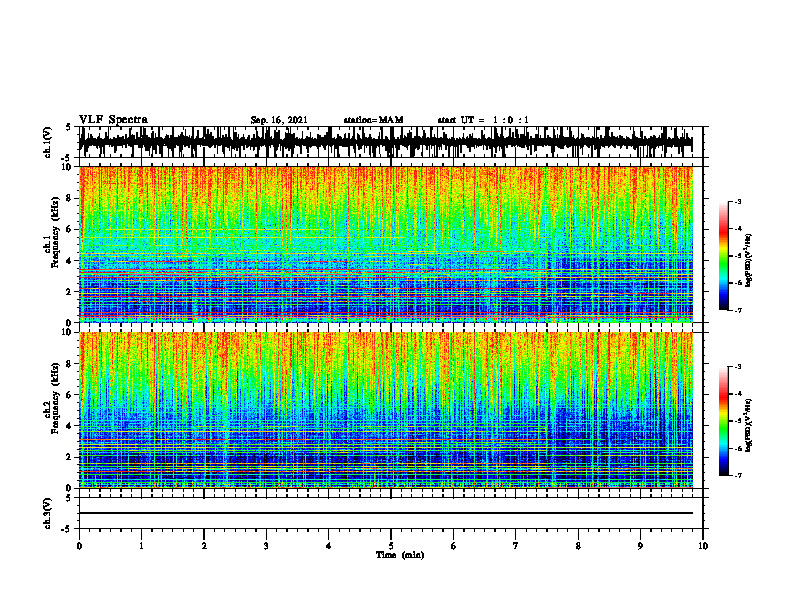Click time-axis tick label "10"
Viewport: 792px width, 612px height.
(703, 546)
